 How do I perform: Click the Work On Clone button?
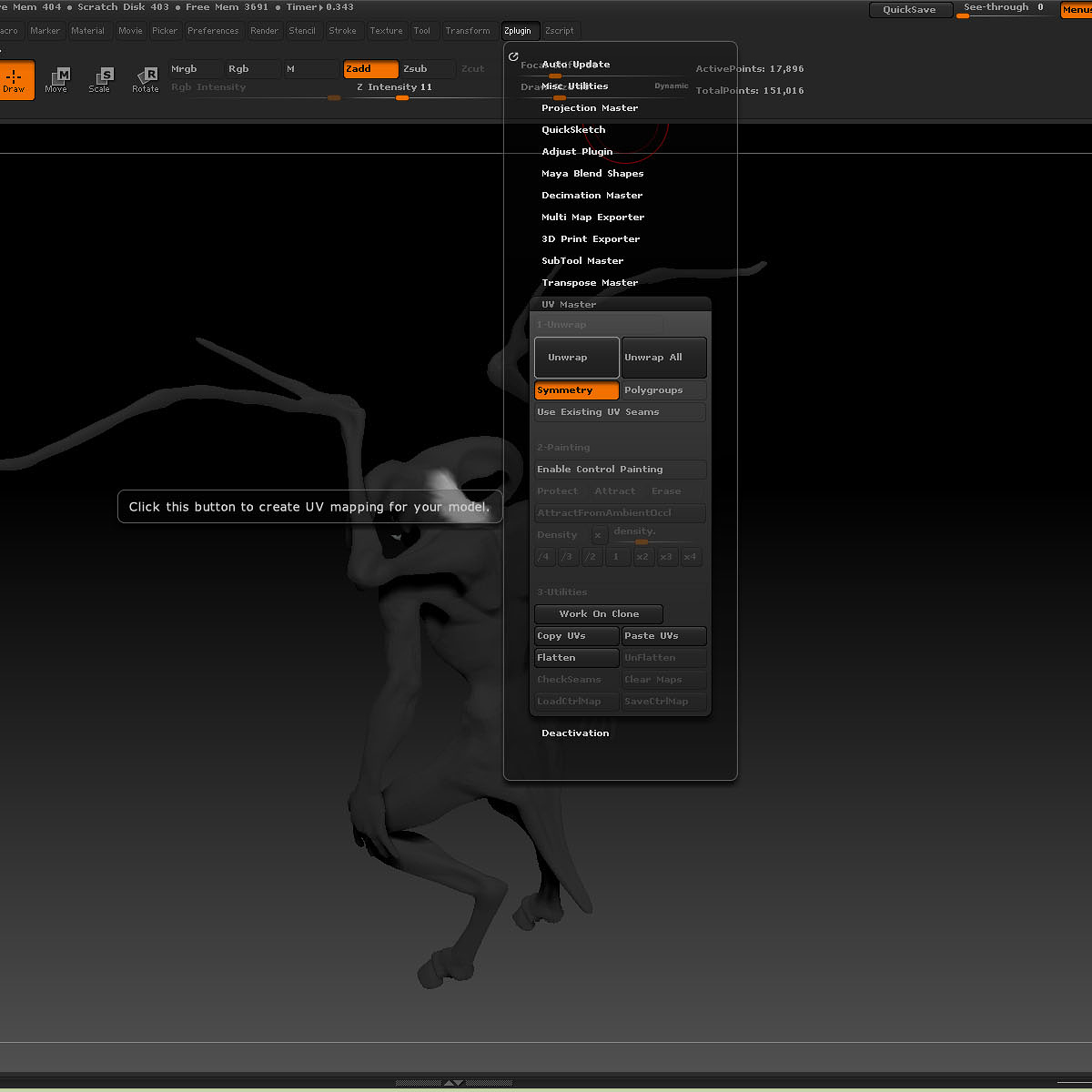pyautogui.click(x=598, y=614)
